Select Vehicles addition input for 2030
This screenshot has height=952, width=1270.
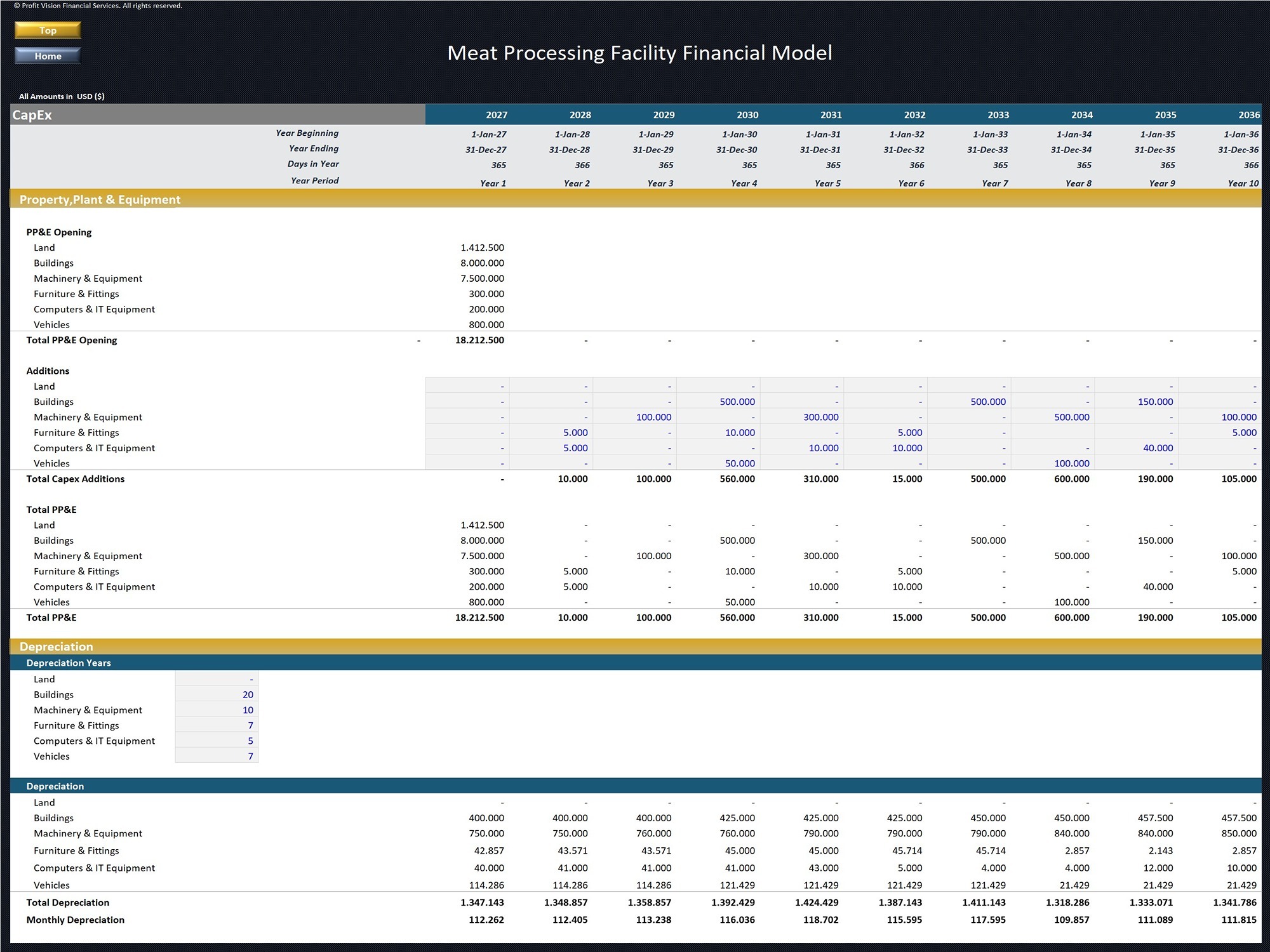click(x=718, y=463)
